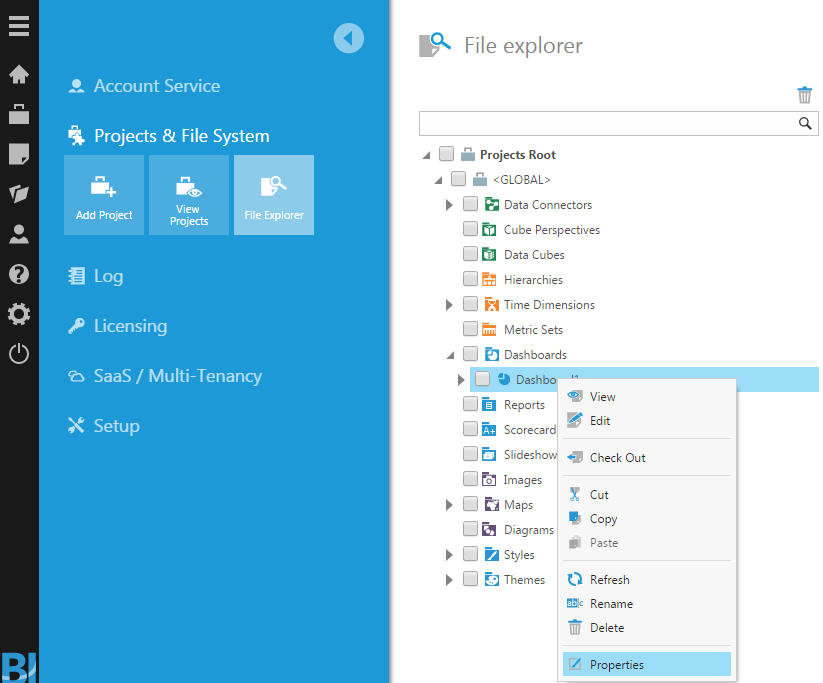
Task: Expand the Data Connectors node
Action: [449, 205]
